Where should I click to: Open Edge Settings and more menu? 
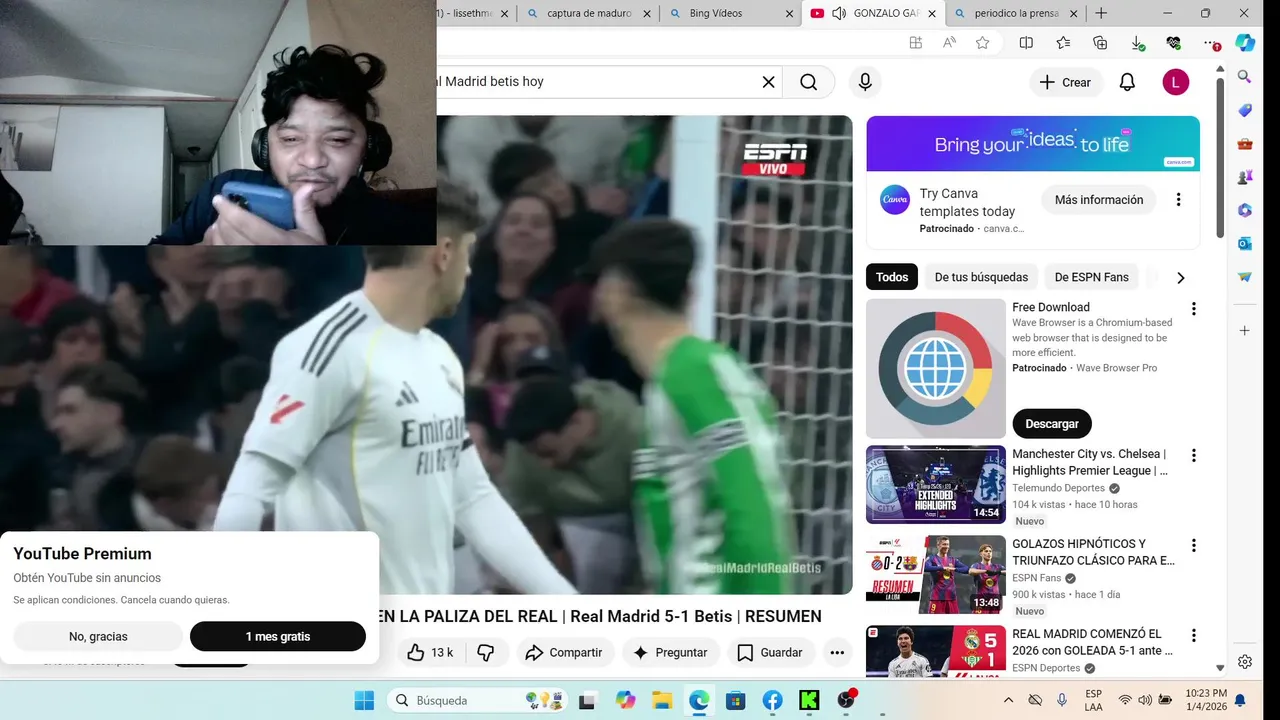(1211, 43)
